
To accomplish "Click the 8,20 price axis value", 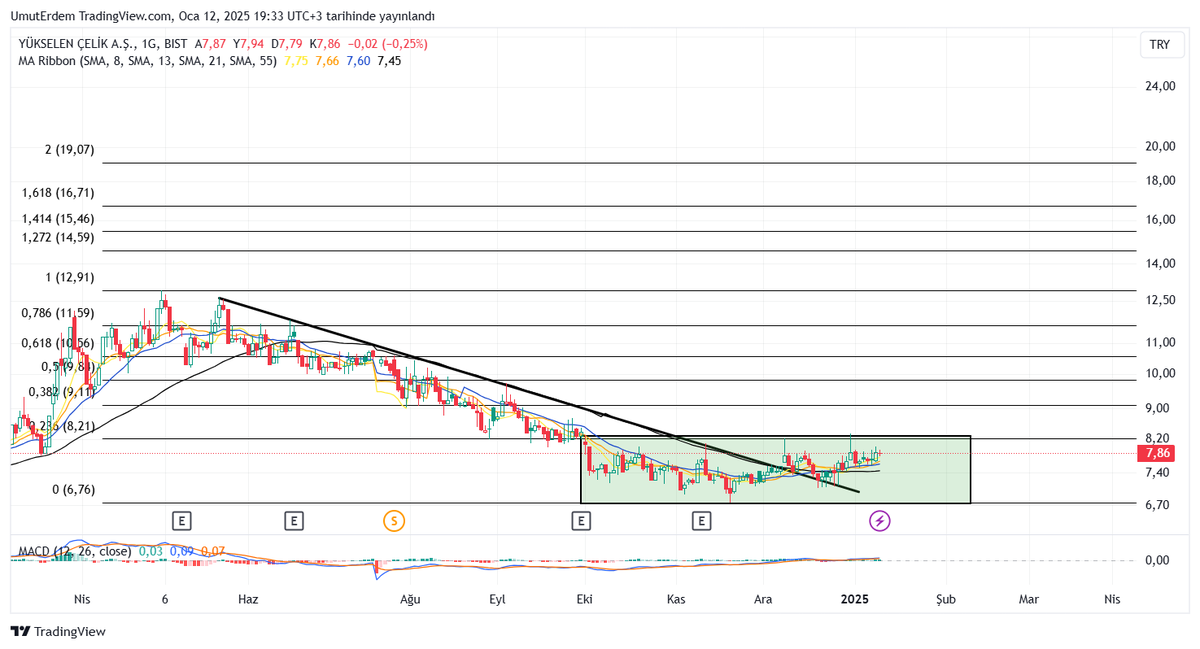I will (1157, 439).
